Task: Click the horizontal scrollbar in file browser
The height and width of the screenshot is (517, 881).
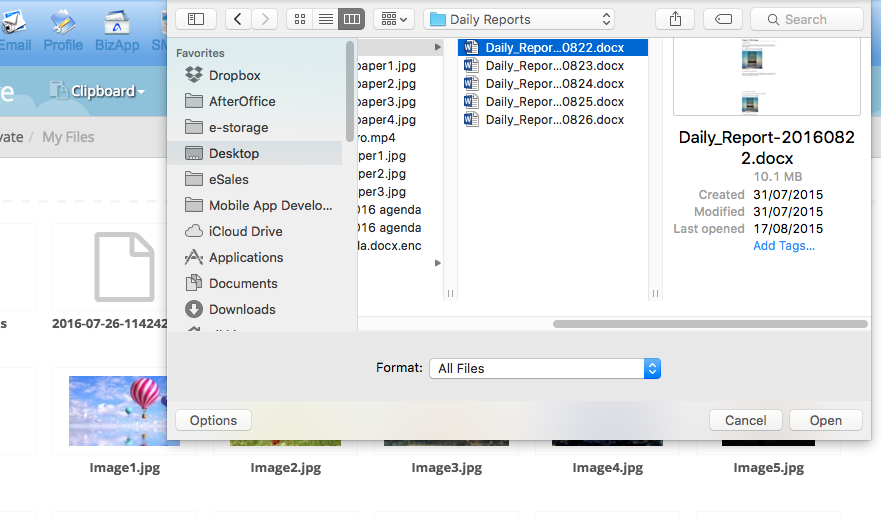Action: pos(710,324)
